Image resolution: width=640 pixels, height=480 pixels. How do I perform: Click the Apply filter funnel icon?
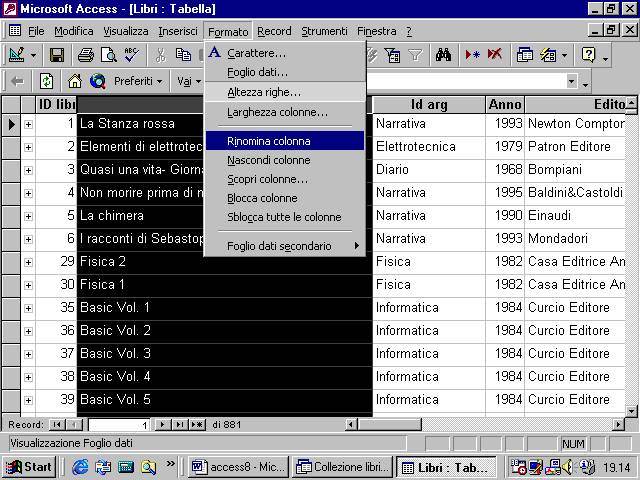pyautogui.click(x=415, y=55)
